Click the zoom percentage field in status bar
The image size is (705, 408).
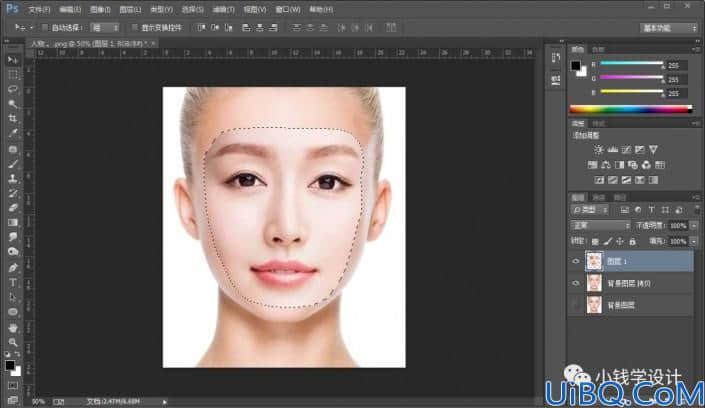coord(38,402)
